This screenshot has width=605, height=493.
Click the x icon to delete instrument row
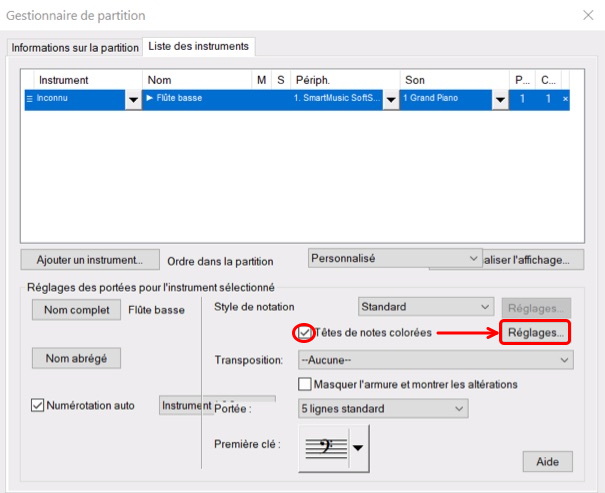(x=565, y=99)
